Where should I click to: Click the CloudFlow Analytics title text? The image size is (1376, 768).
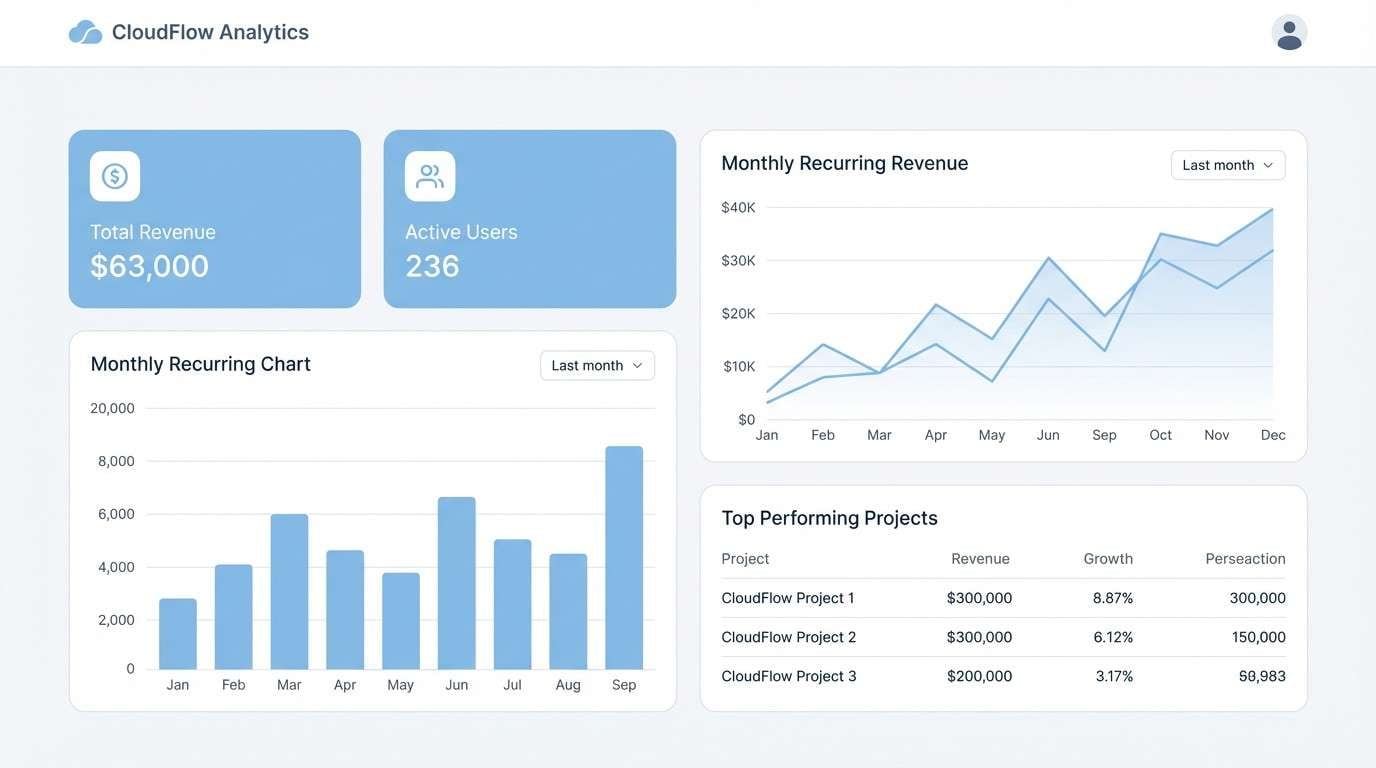(x=209, y=30)
